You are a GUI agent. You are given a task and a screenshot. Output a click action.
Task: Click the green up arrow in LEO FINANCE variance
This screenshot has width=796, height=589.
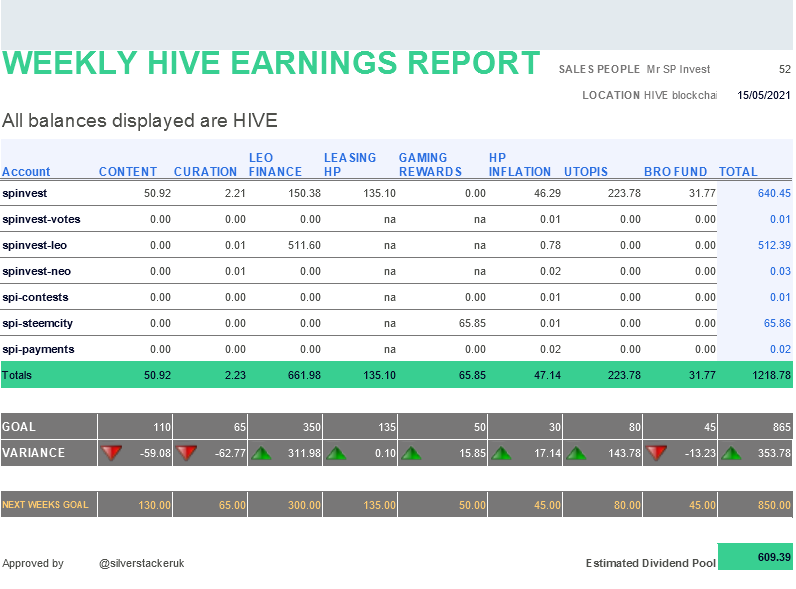click(261, 453)
